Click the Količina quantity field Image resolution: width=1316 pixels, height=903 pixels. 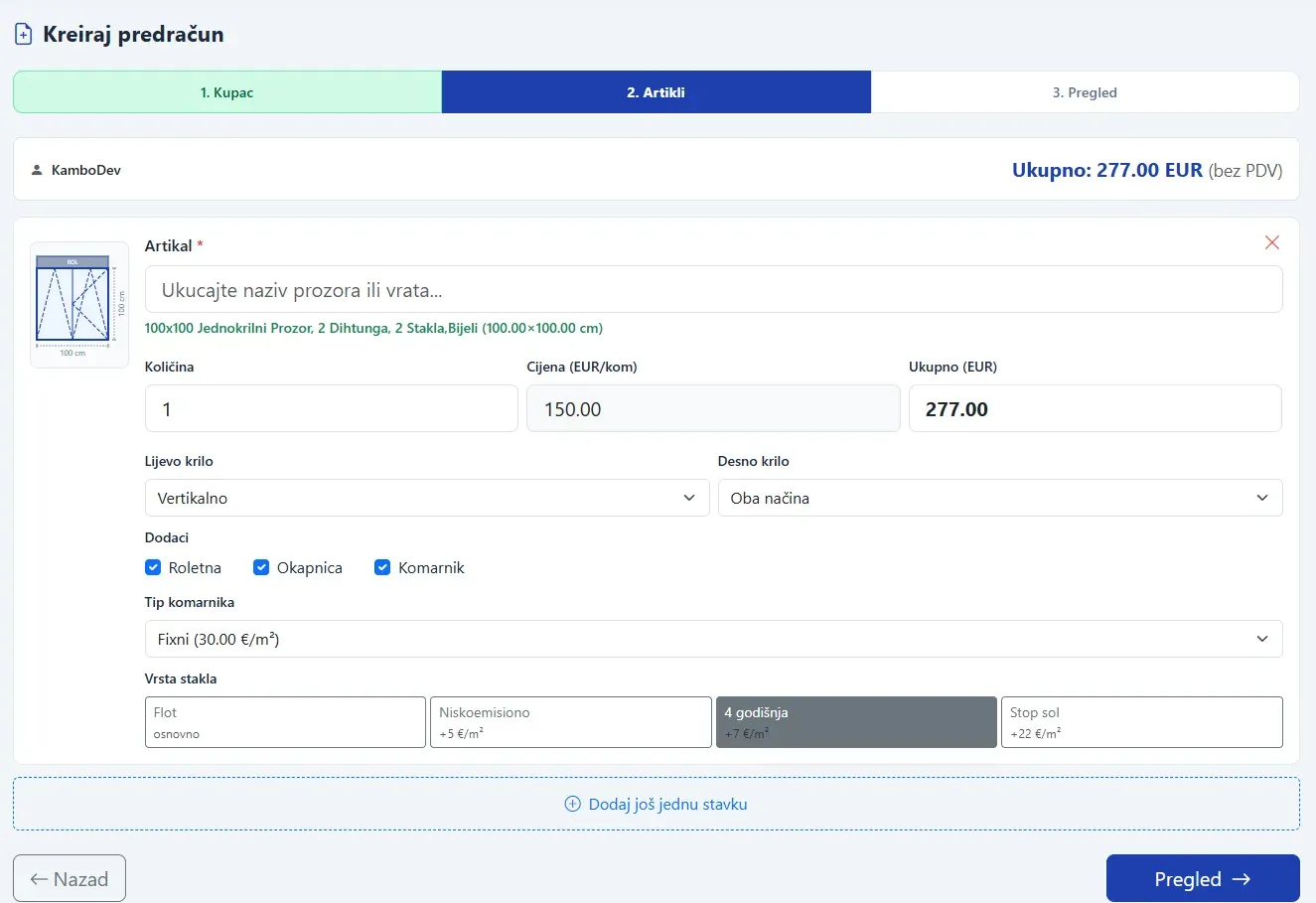[332, 408]
